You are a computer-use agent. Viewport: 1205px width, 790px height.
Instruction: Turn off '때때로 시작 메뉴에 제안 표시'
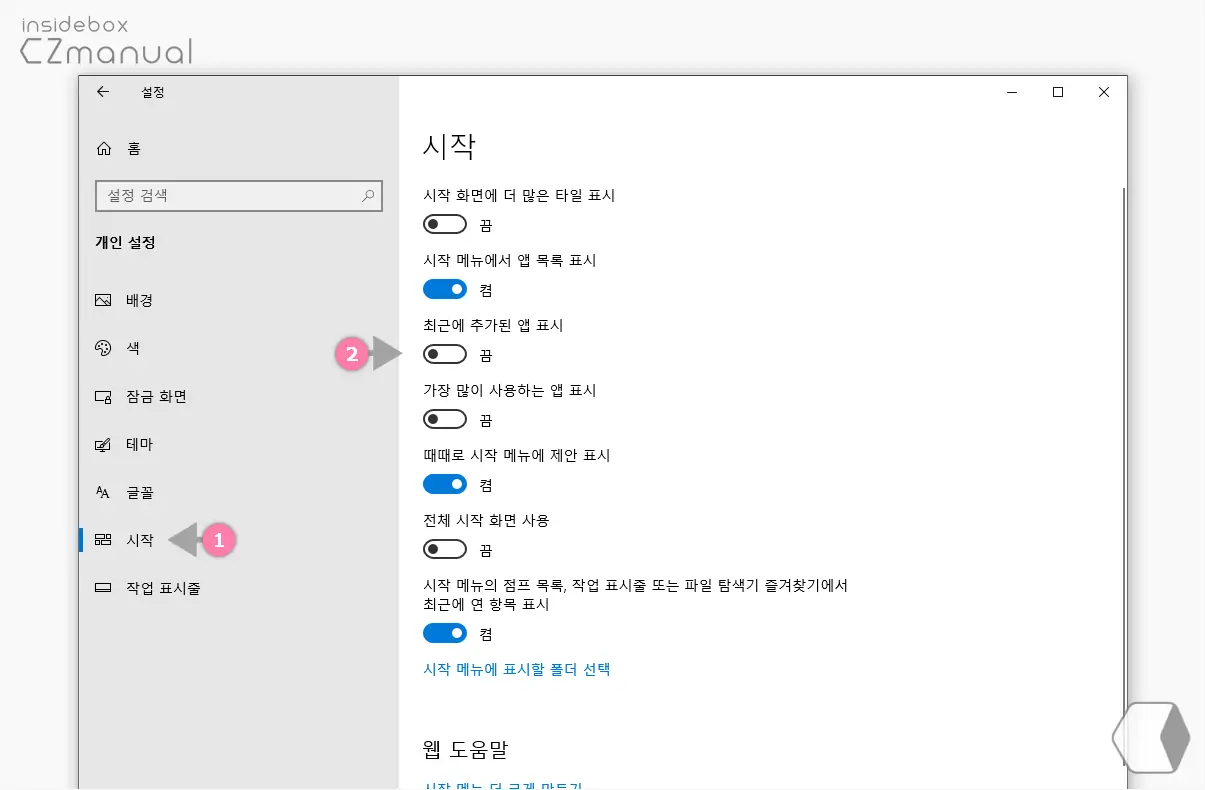coord(444,483)
